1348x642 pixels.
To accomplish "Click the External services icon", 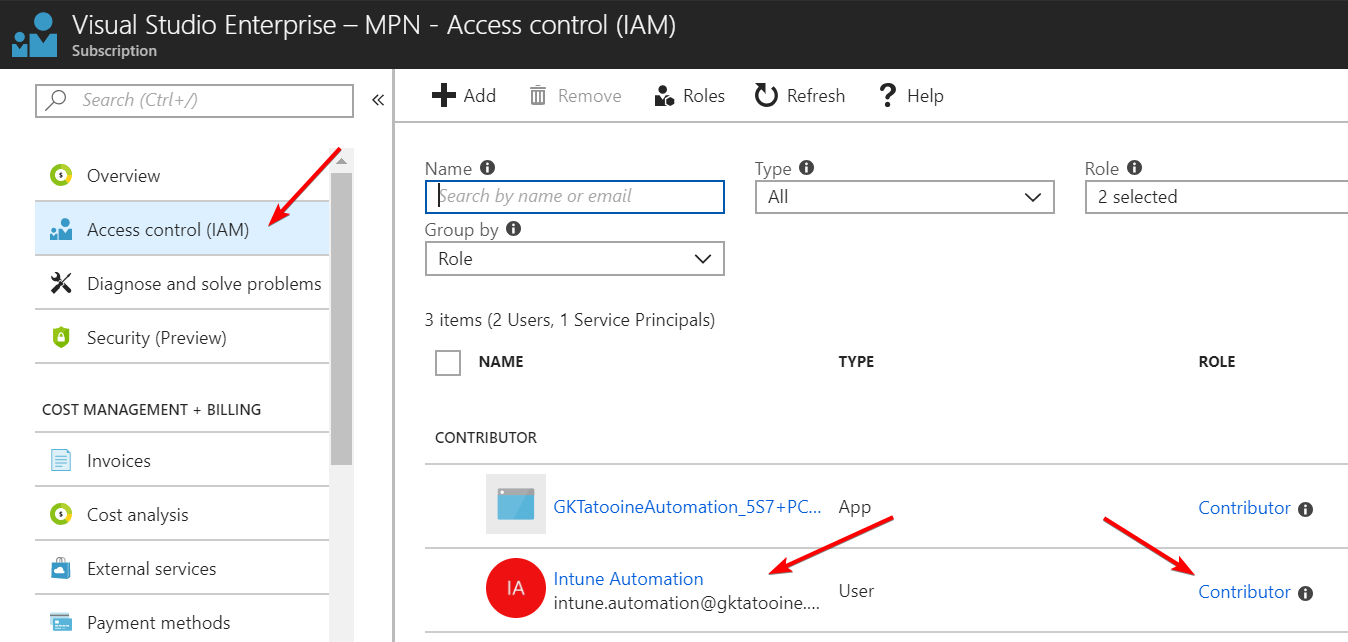I will tap(61, 567).
